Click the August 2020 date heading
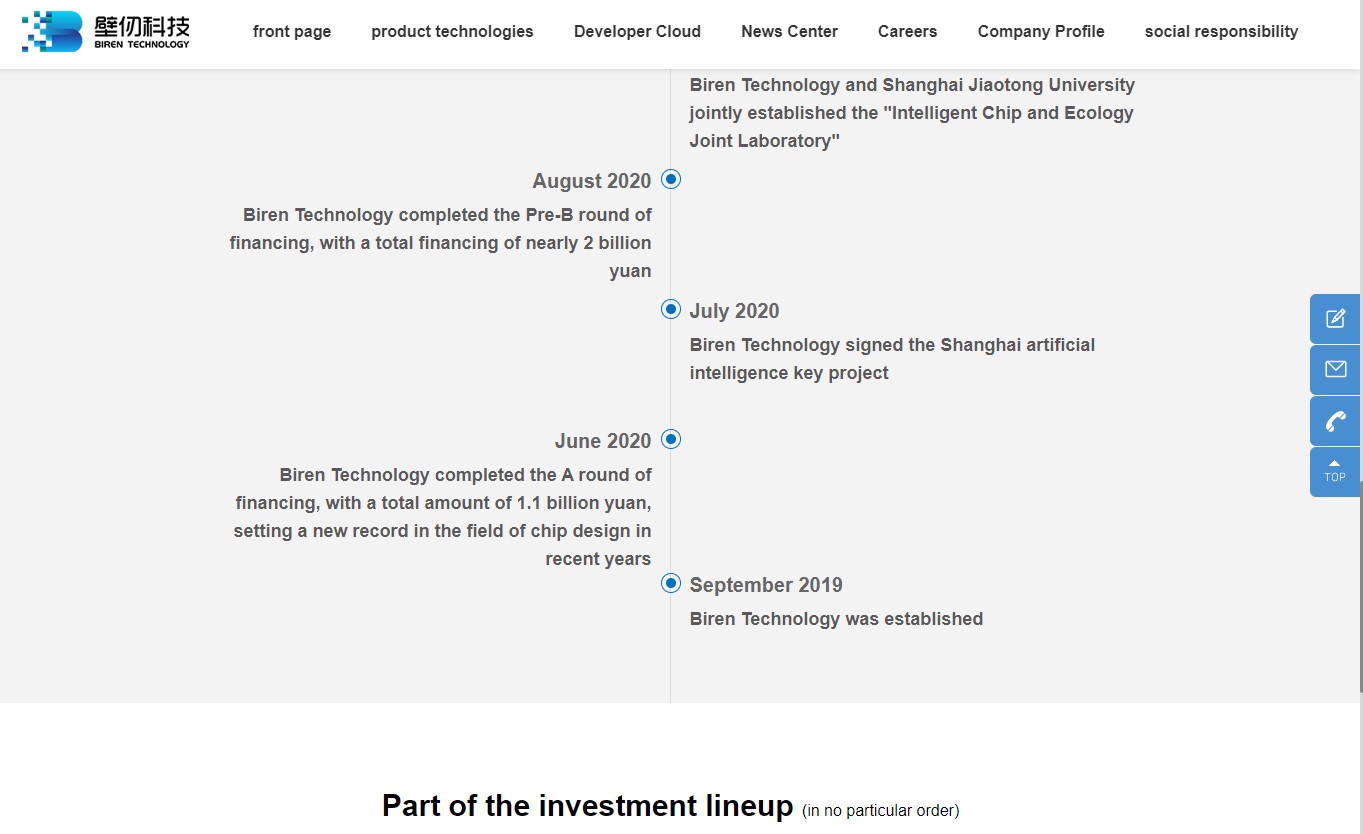The width and height of the screenshot is (1363, 834). pyautogui.click(x=591, y=181)
